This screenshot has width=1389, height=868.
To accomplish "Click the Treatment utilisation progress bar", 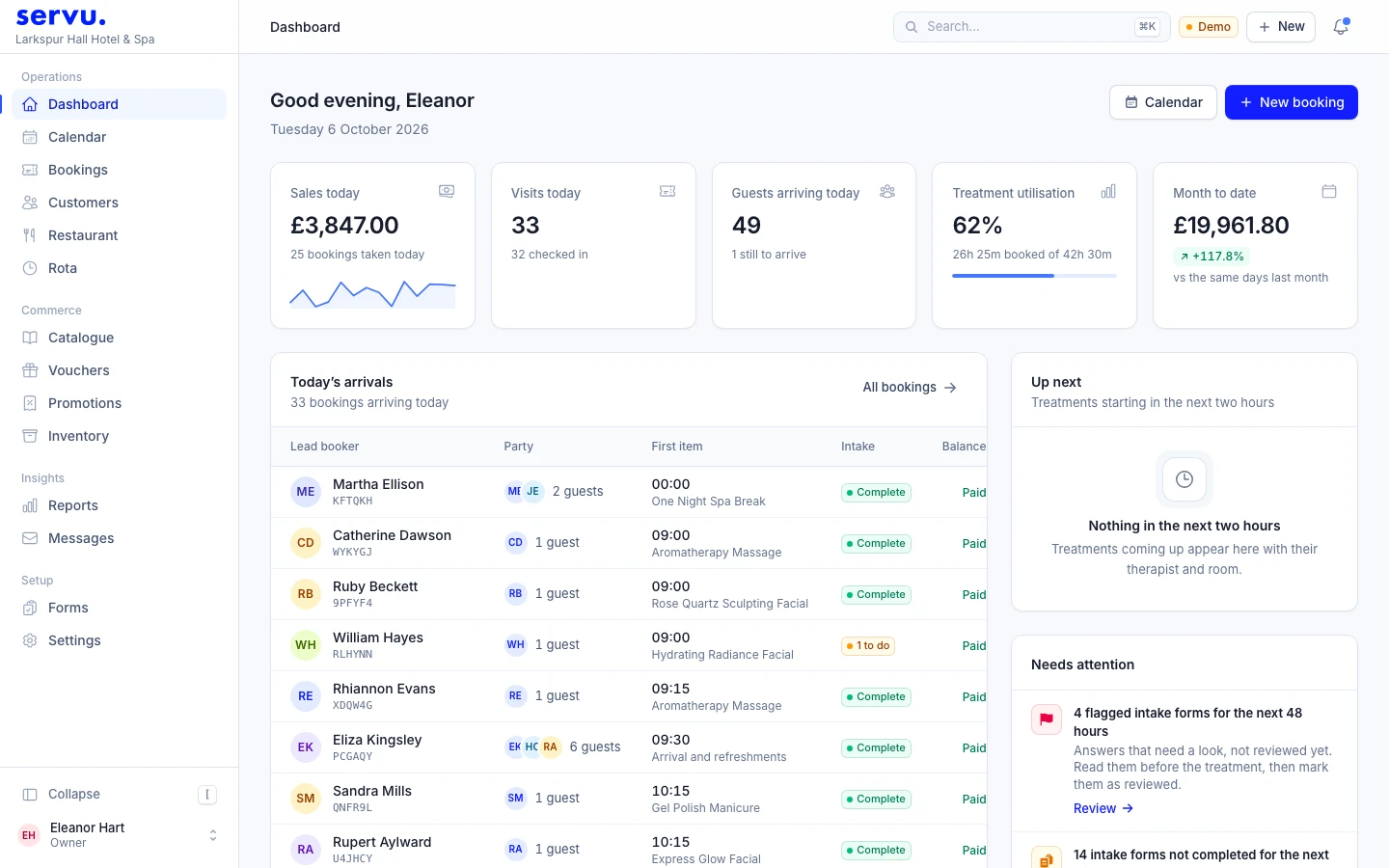I will tap(1034, 276).
